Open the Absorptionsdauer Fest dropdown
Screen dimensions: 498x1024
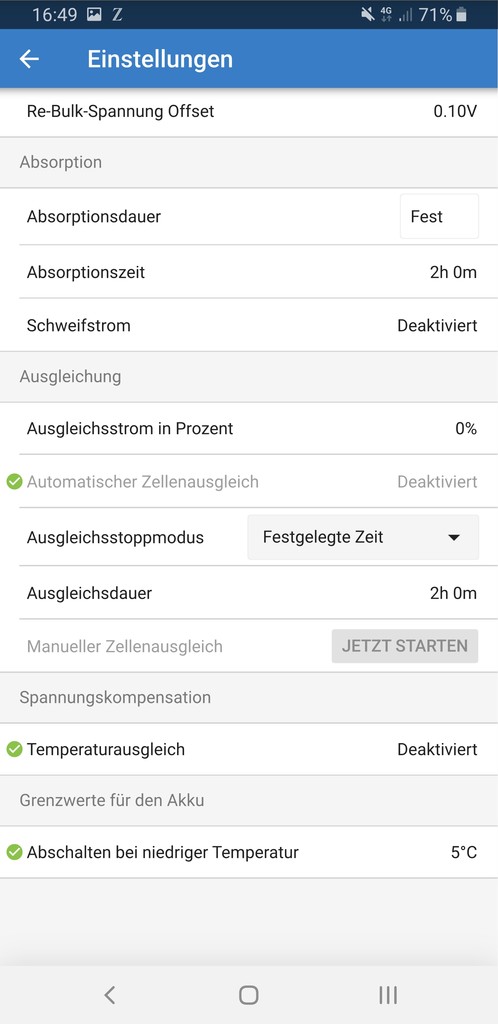[x=439, y=216]
